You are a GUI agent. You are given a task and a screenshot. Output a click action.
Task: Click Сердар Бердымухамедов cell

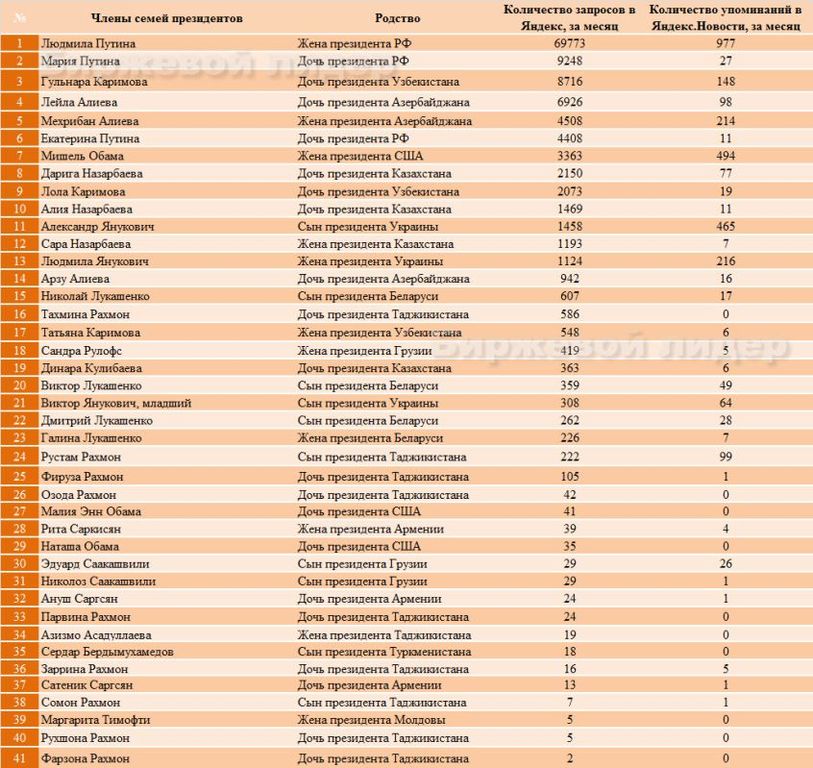107,652
